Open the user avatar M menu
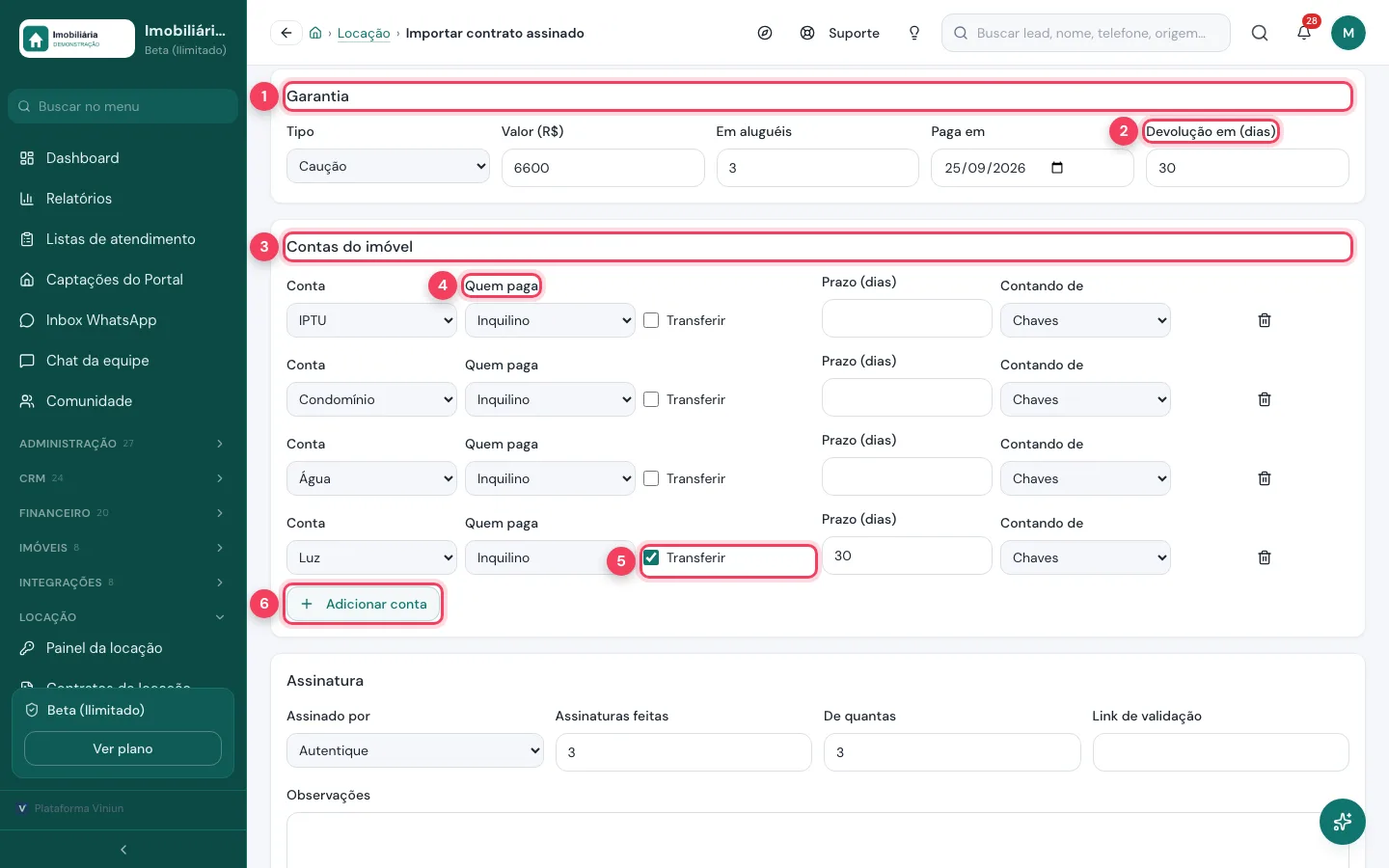This screenshot has width=1389, height=868. pyautogui.click(x=1348, y=33)
